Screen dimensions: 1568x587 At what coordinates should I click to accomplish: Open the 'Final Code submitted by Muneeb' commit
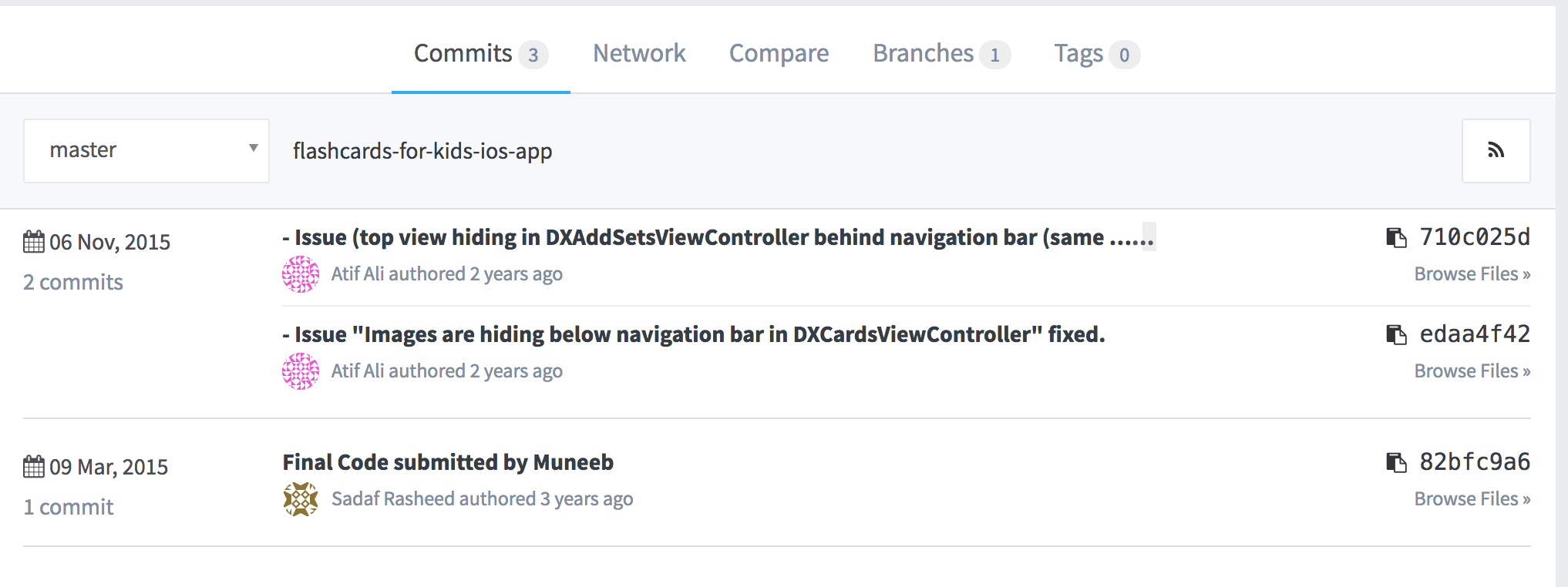tap(448, 462)
